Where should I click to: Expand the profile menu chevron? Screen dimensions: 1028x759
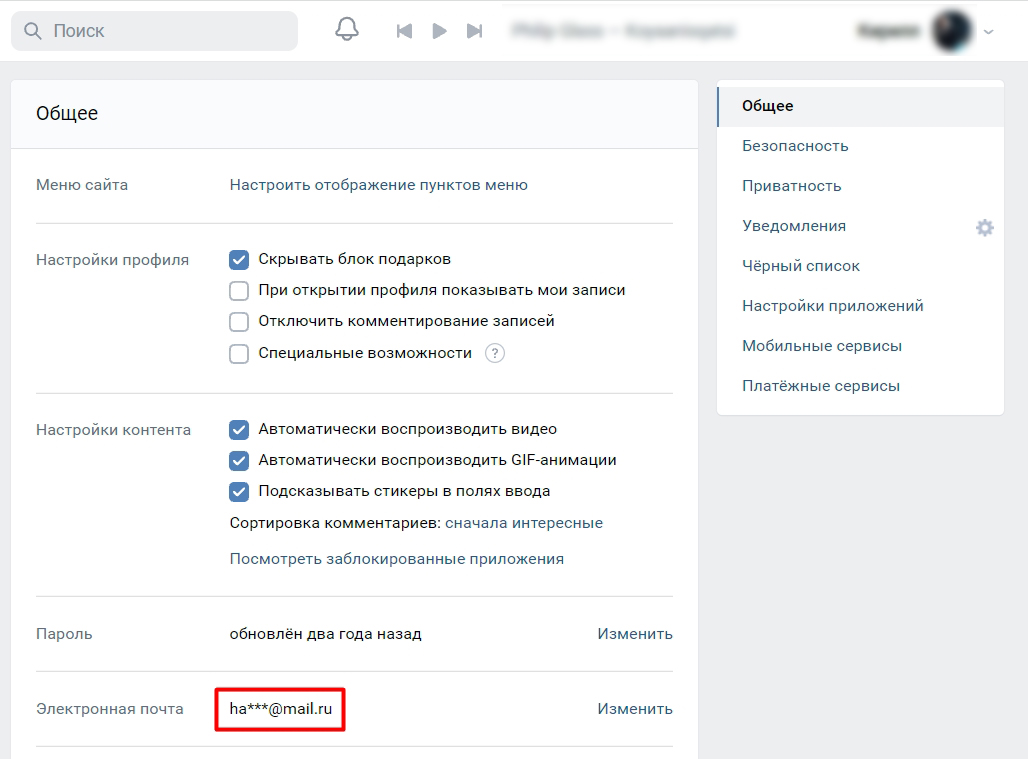(x=989, y=32)
